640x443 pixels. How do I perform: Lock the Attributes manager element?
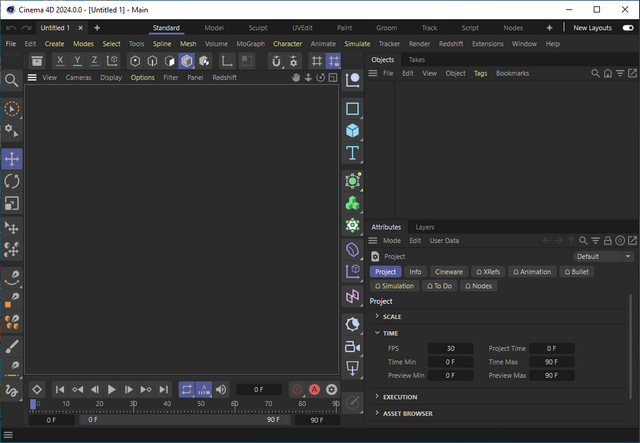[608, 240]
